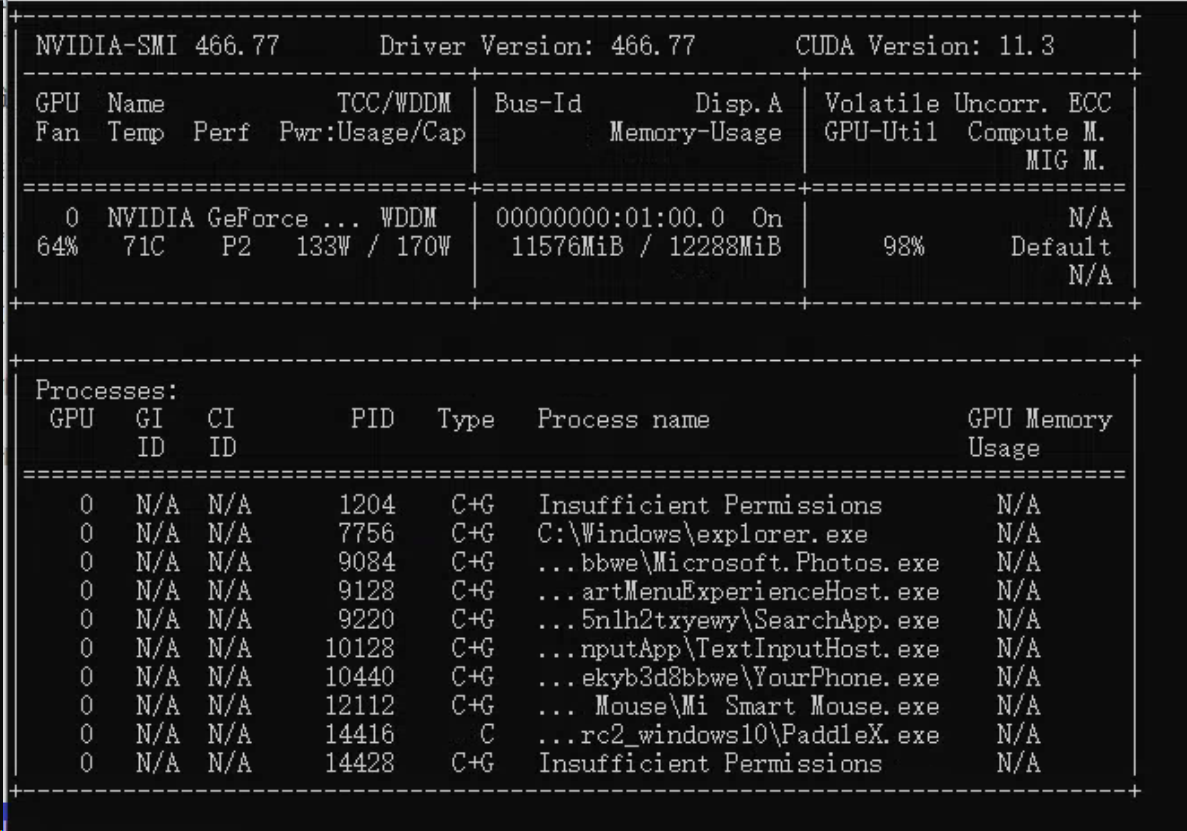Click the GPU Memory Usage column header
The width and height of the screenshot is (1187, 831).
[1039, 434]
